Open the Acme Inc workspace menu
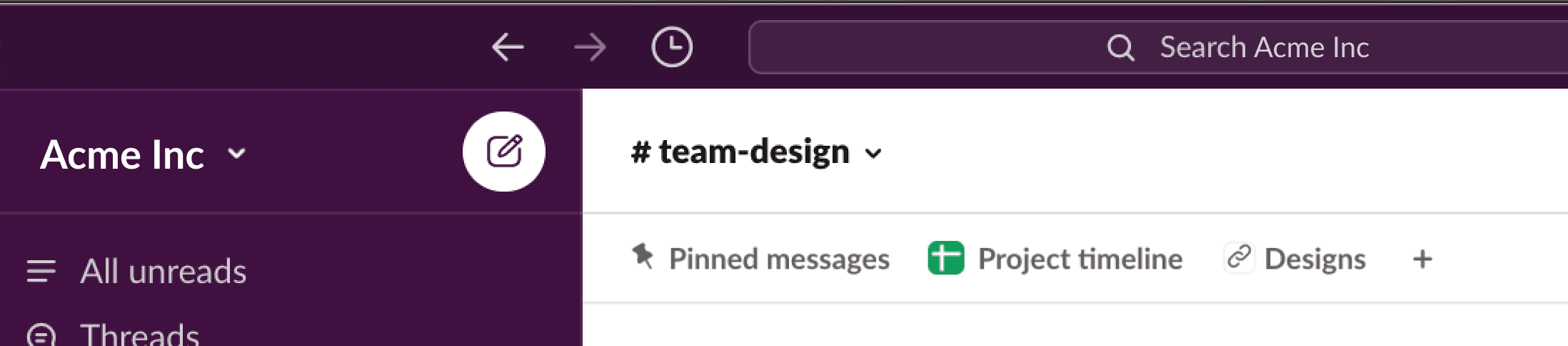Screen dimensions: 1568x346 click(x=143, y=154)
